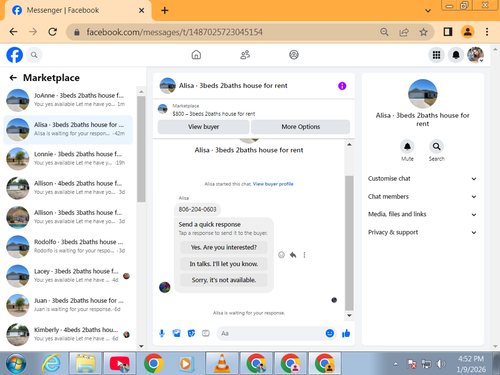Screen dimensions: 500x375
Task: Launch Internet Explorer from taskbar
Action: pos(51,363)
